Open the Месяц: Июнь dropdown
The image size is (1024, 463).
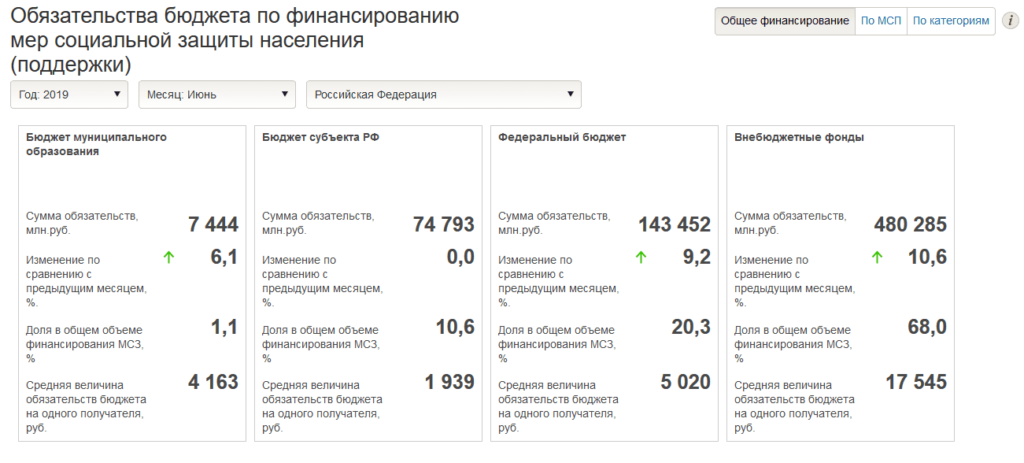(216, 94)
